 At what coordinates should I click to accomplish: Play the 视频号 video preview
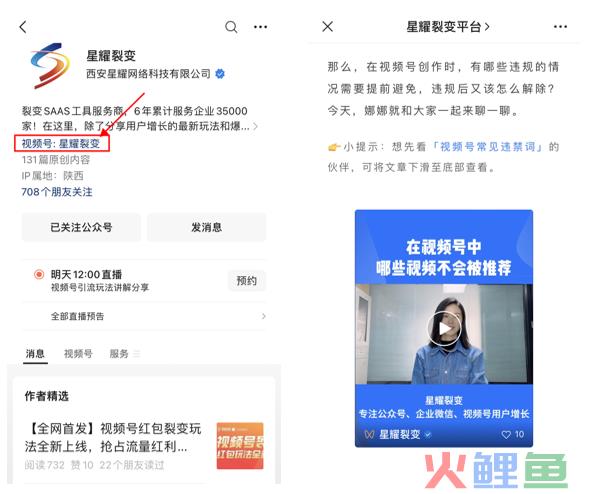point(444,329)
